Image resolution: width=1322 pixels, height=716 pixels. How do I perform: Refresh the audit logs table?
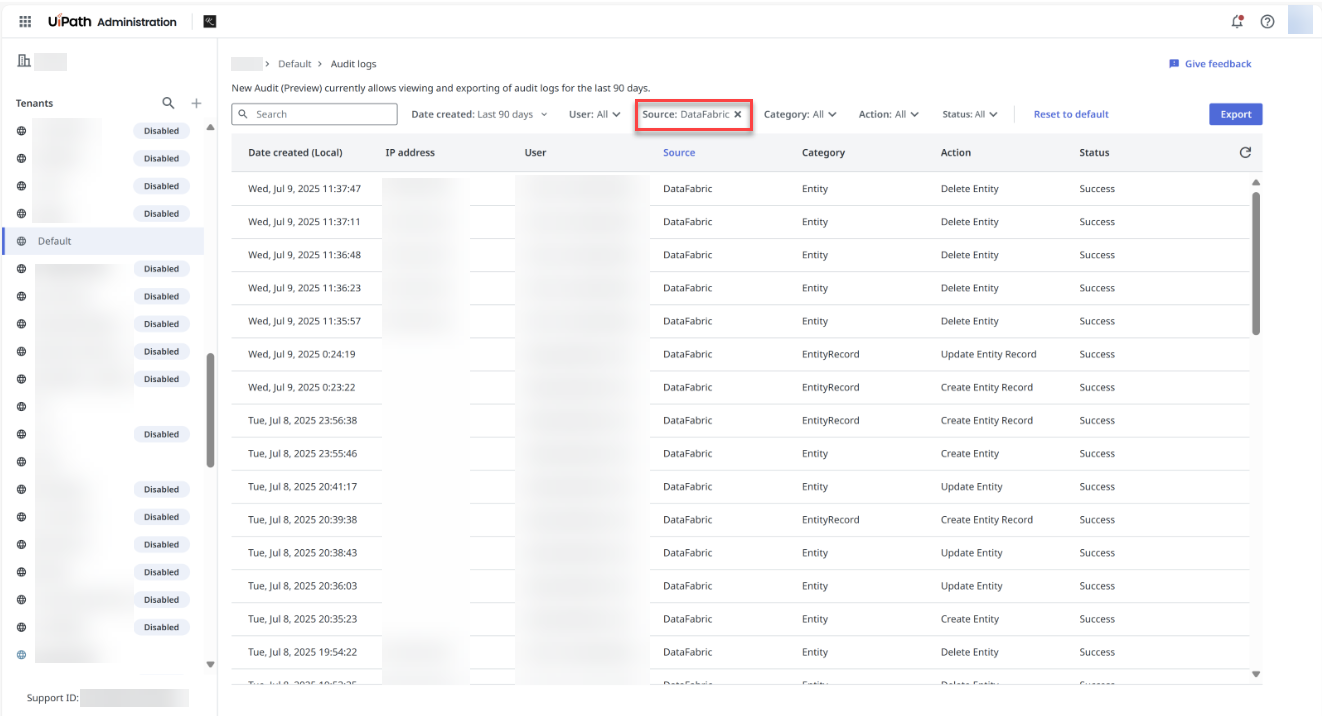tap(1245, 153)
